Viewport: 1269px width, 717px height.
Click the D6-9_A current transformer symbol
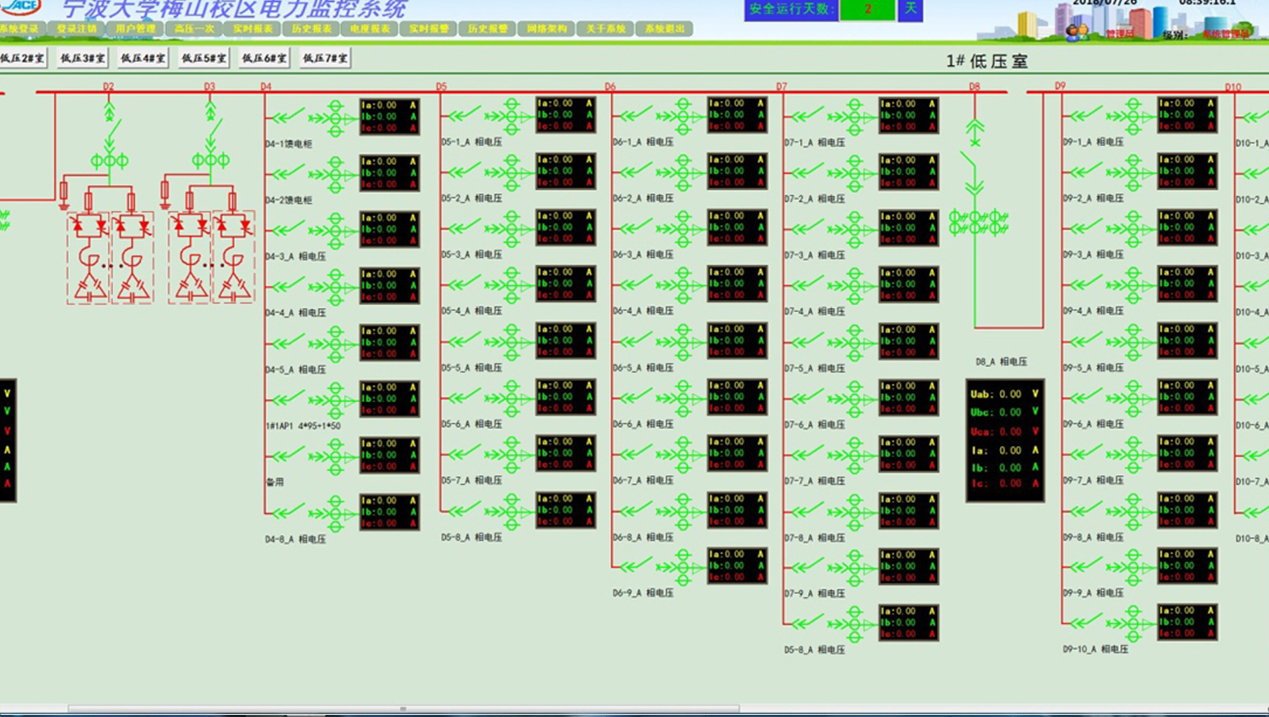683,567
